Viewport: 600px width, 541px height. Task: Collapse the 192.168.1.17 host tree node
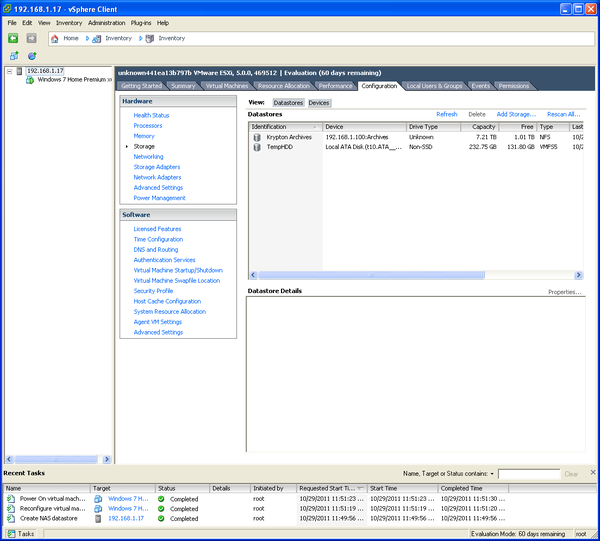pos(10,71)
